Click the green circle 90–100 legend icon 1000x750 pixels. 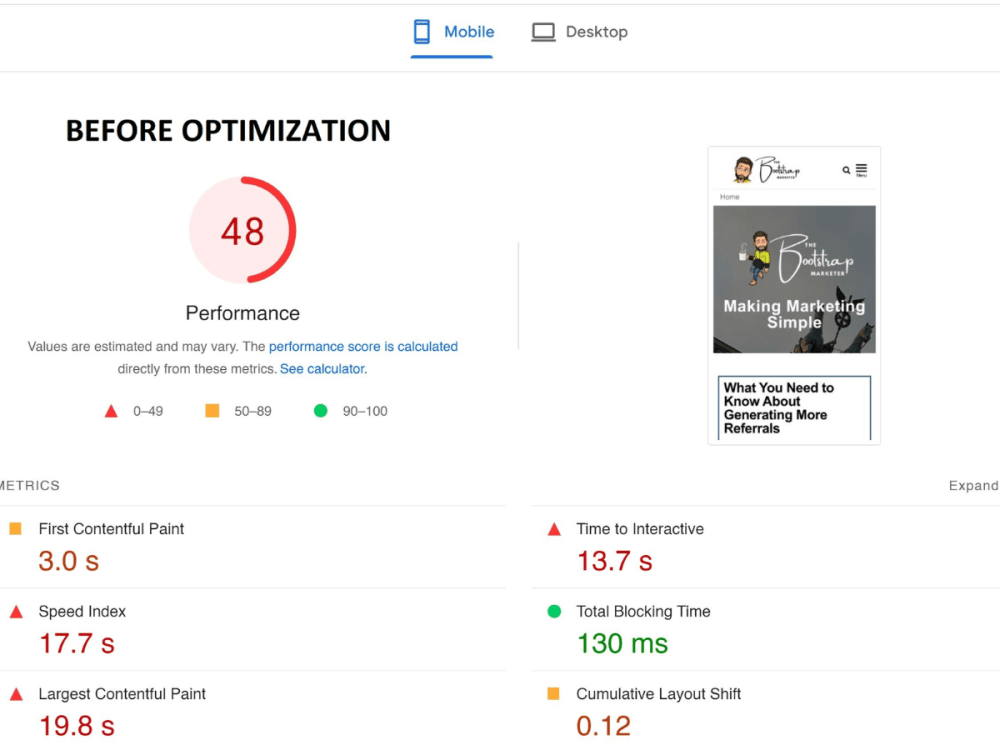point(321,411)
